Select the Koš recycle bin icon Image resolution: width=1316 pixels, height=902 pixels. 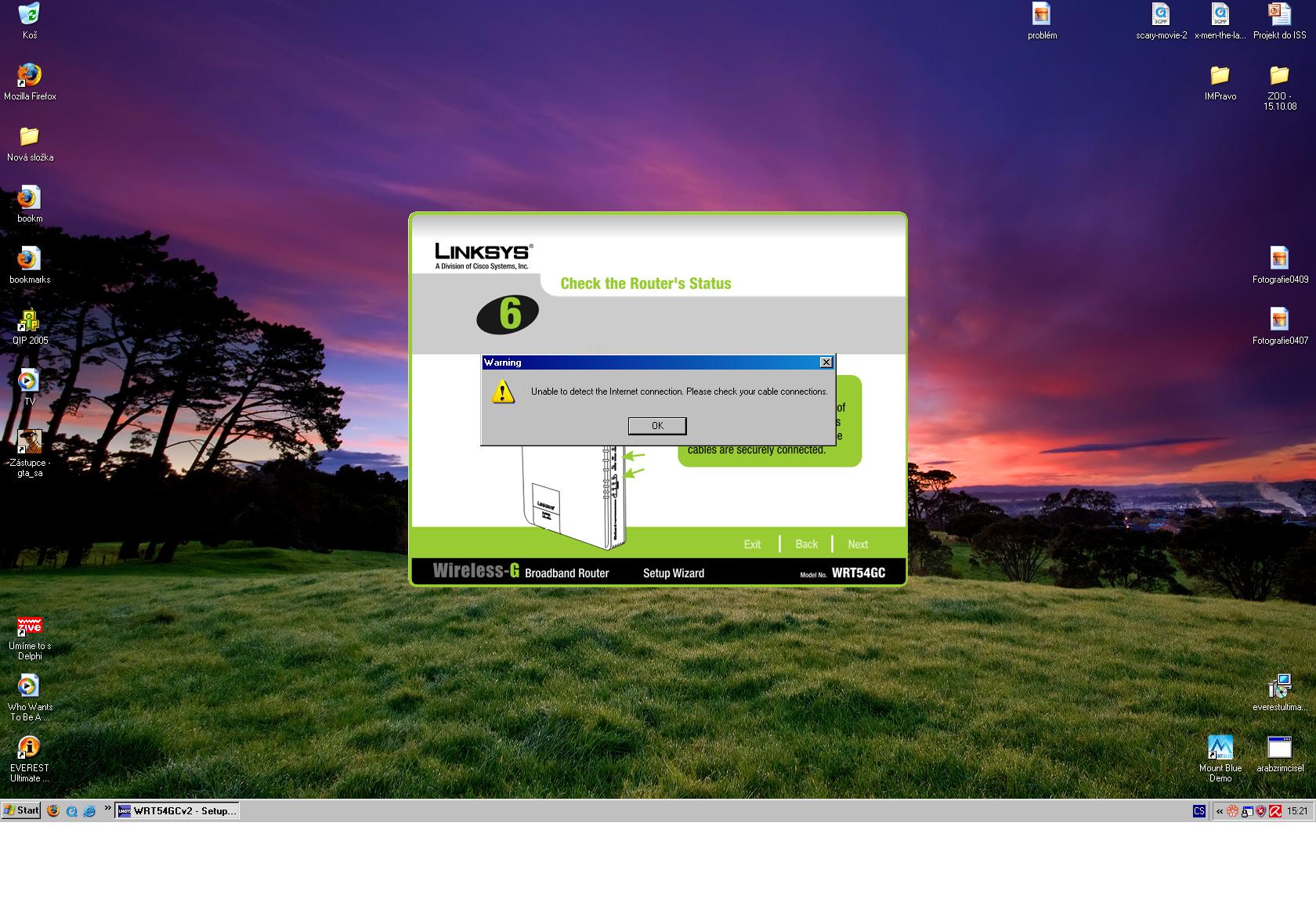click(29, 21)
